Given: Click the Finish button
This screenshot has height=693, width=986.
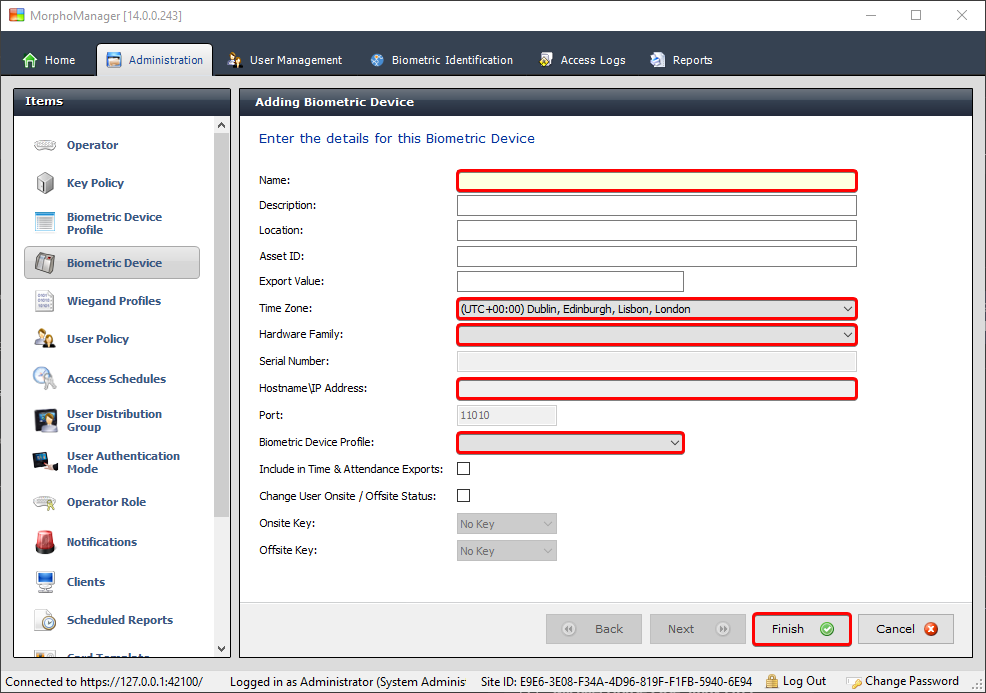Looking at the screenshot, I should (x=802, y=629).
